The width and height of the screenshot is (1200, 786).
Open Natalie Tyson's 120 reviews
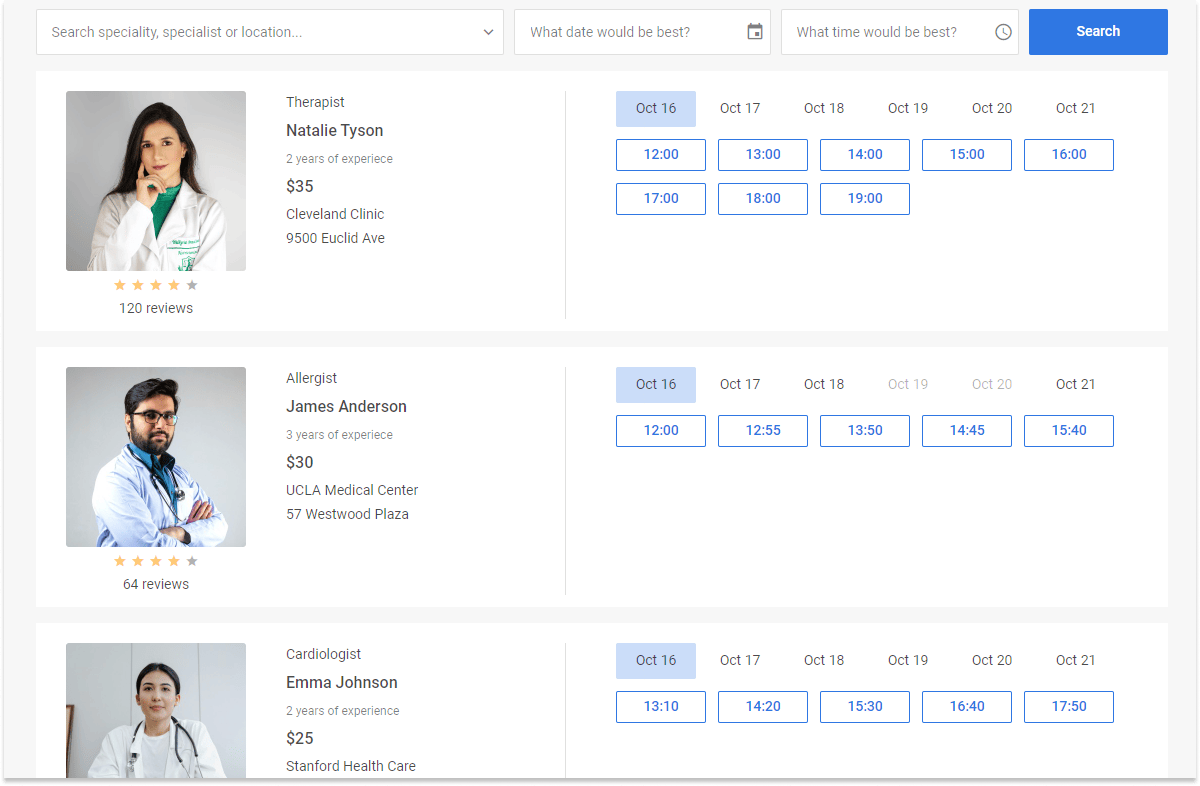[156, 308]
